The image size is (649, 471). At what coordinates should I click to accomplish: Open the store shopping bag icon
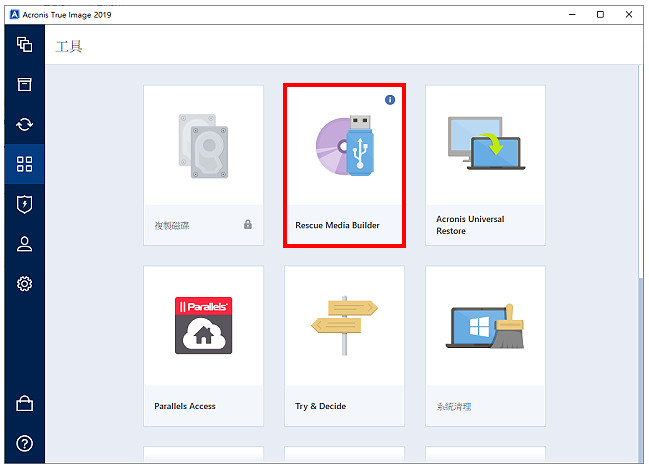pos(24,404)
